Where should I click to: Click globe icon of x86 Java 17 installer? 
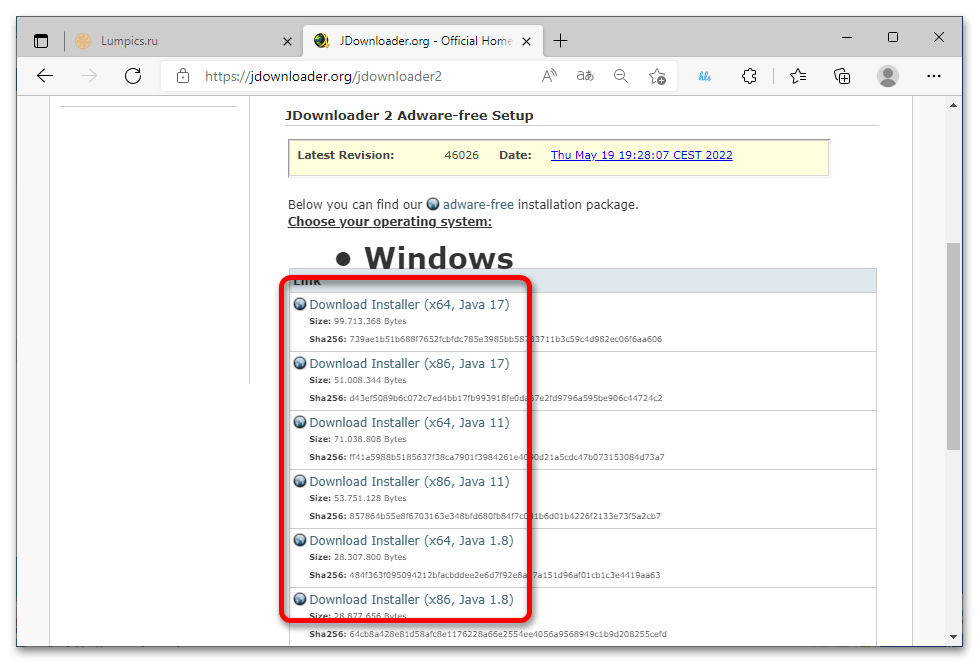pos(300,363)
